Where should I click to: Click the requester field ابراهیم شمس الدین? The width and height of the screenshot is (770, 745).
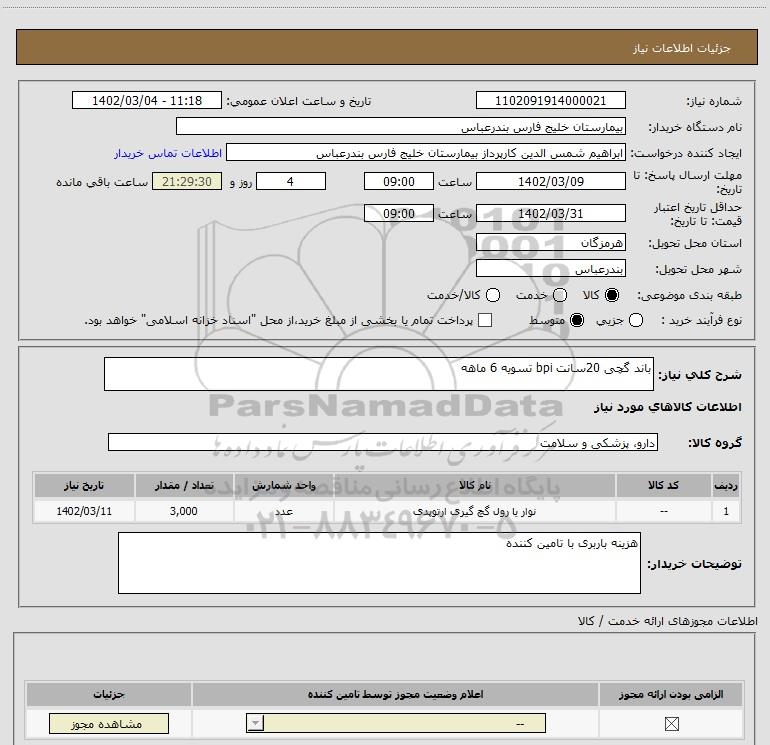pos(425,153)
